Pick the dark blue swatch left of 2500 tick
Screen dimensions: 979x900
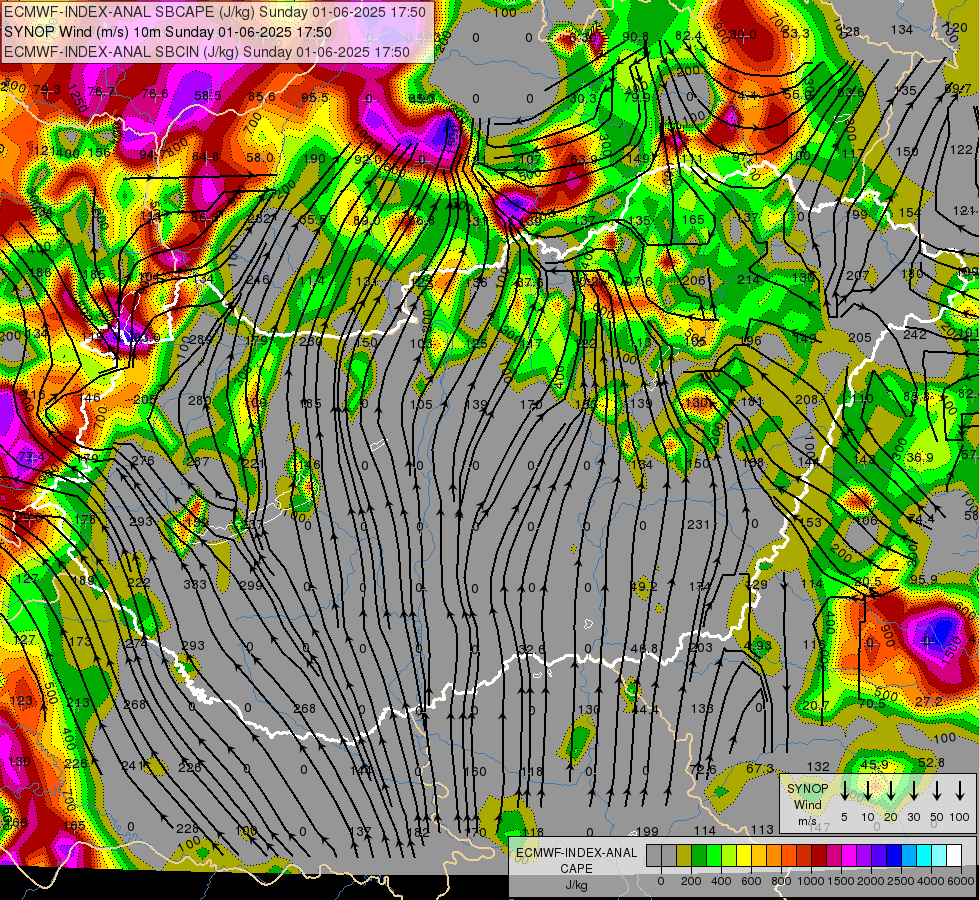point(893,856)
